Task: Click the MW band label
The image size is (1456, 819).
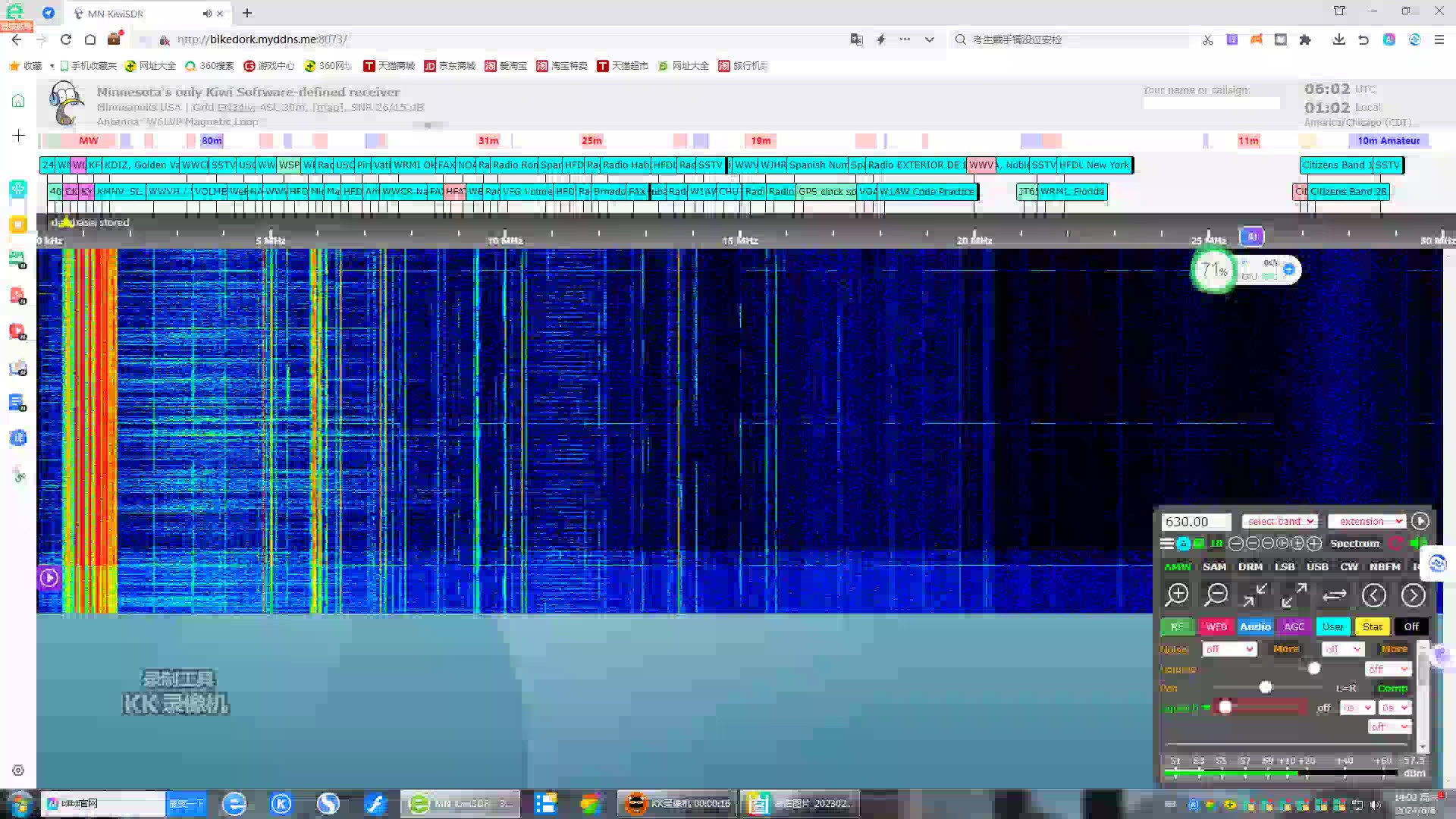Action: point(89,140)
